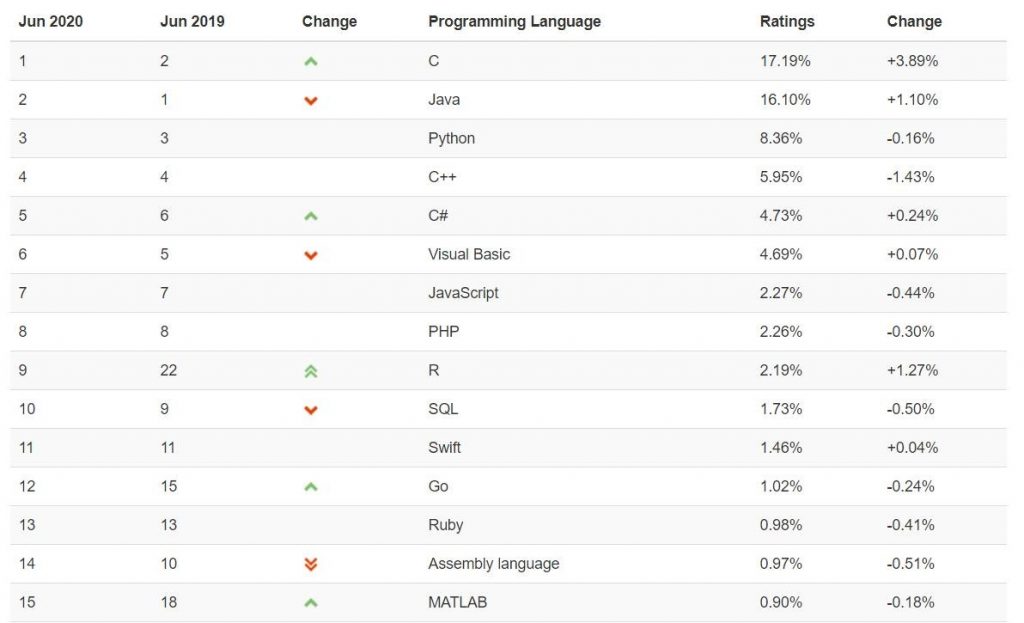Viewport: 1024px width, 623px height.
Task: Click the double green up arrow beside R
Action: 311,371
